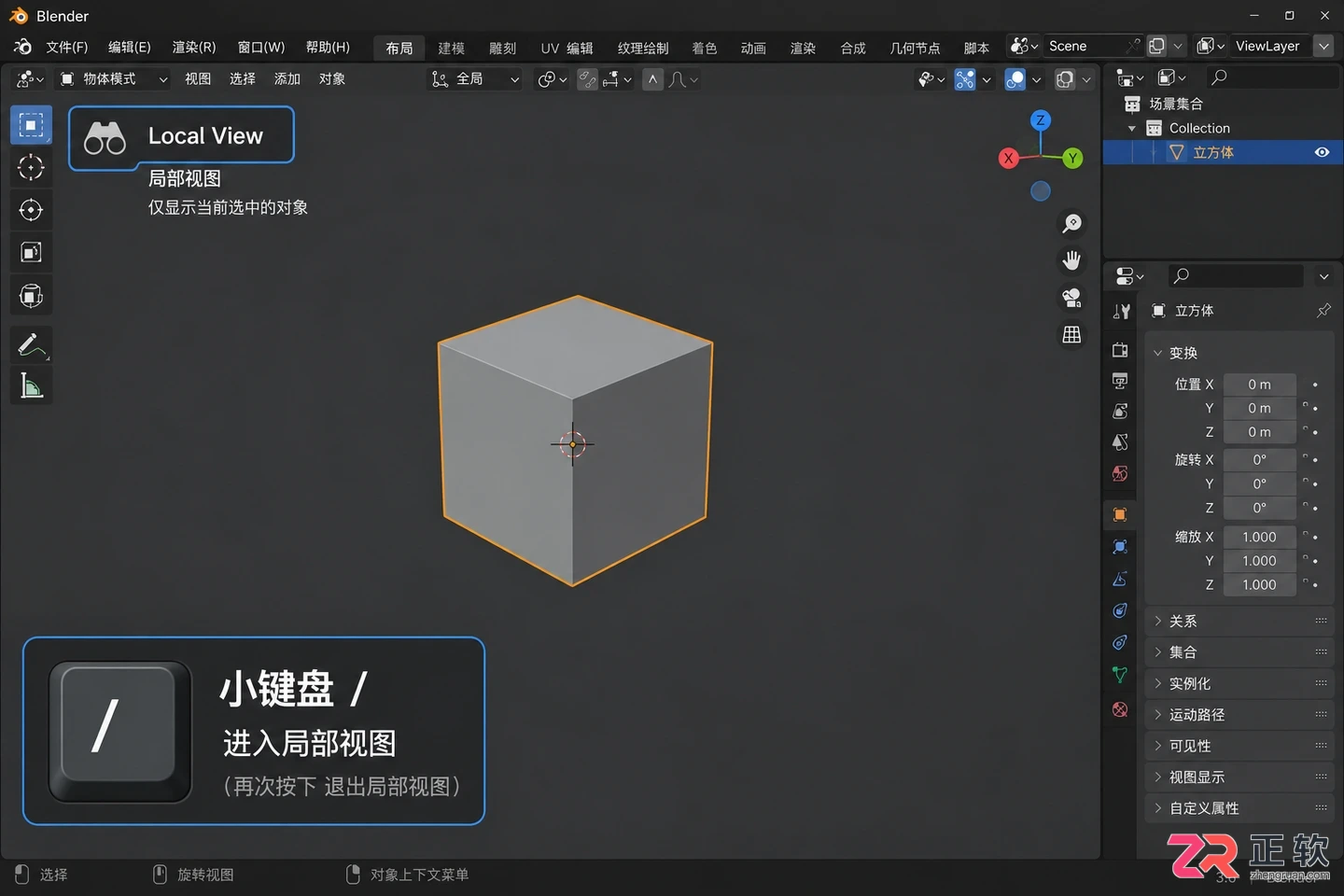Open the 文件(F) menu
This screenshot has width=1344, height=896.
[x=66, y=47]
